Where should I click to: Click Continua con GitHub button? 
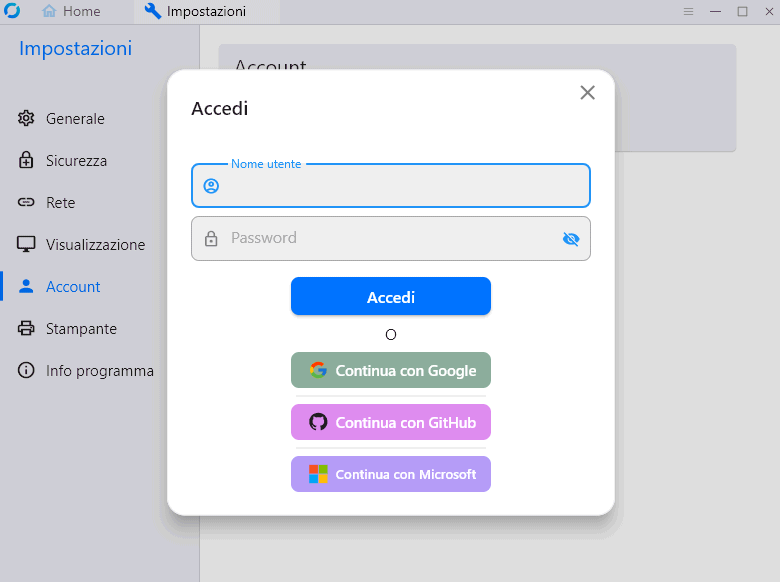(391, 422)
